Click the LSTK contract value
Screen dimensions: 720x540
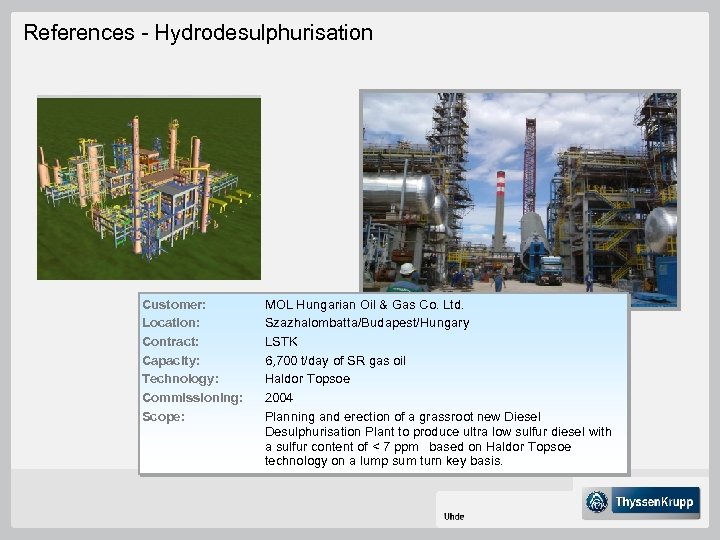281,342
